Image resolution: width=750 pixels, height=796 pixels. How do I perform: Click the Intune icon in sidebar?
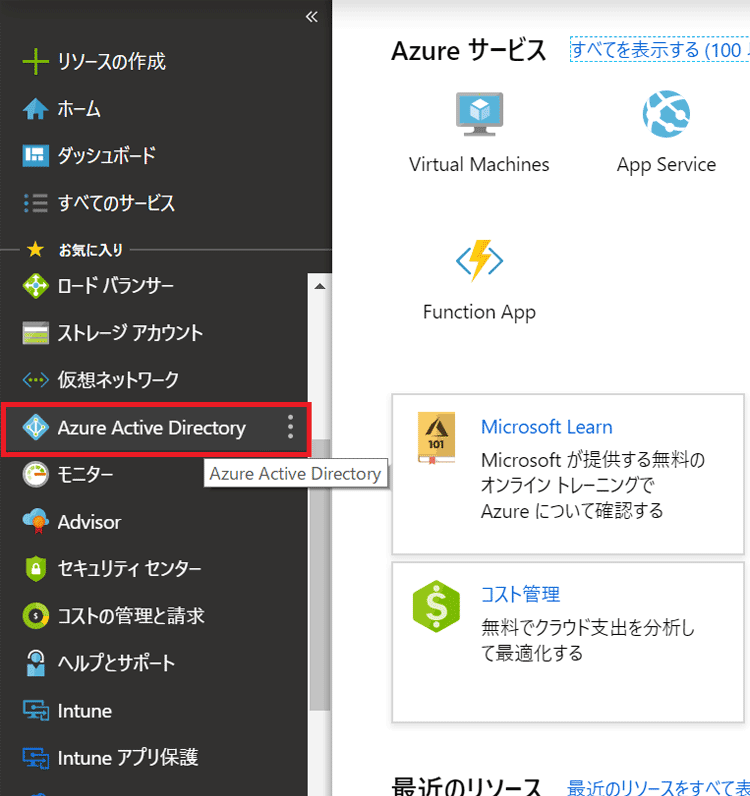tap(36, 710)
